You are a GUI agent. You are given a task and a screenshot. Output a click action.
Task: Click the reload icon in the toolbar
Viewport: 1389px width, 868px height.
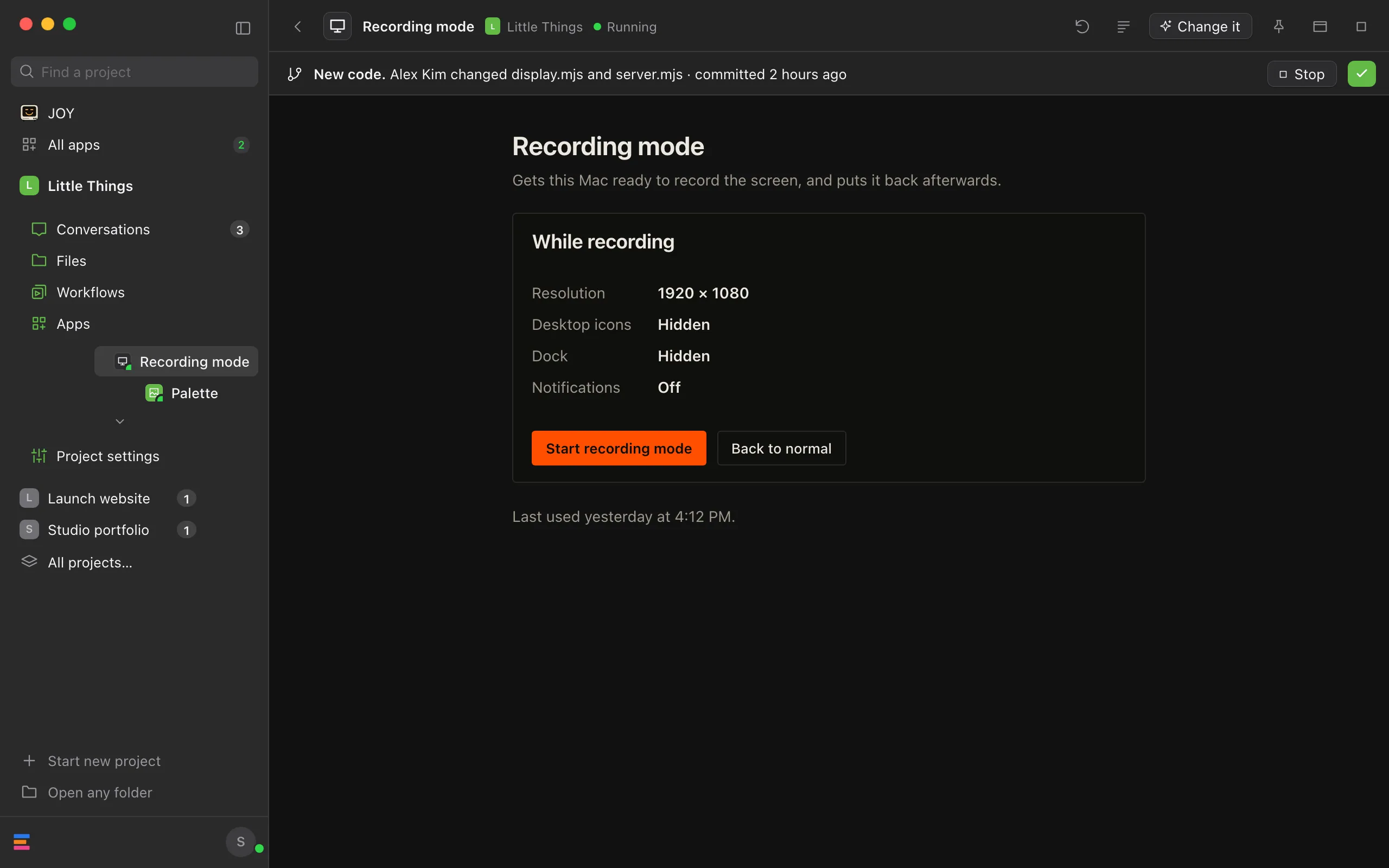(x=1082, y=27)
